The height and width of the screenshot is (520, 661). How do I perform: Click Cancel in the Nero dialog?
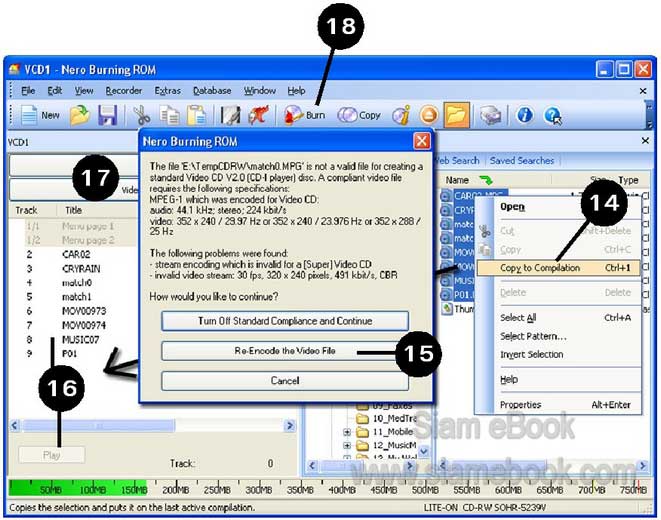[285, 381]
